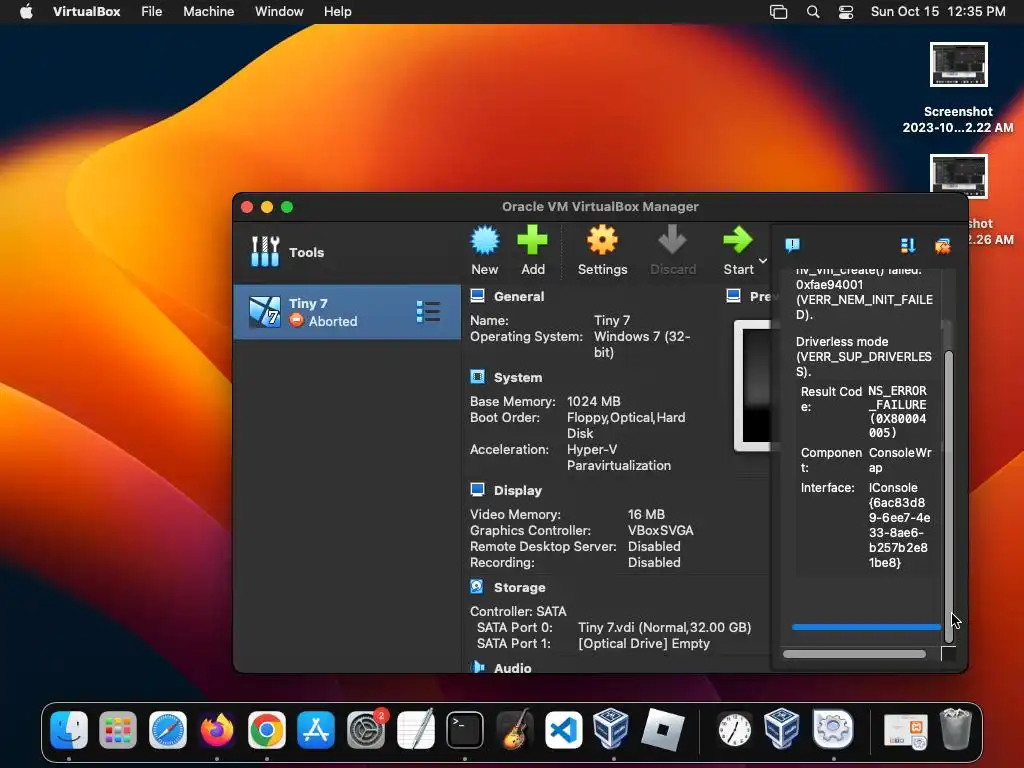Open the Window menu
1024x768 pixels.
[279, 12]
